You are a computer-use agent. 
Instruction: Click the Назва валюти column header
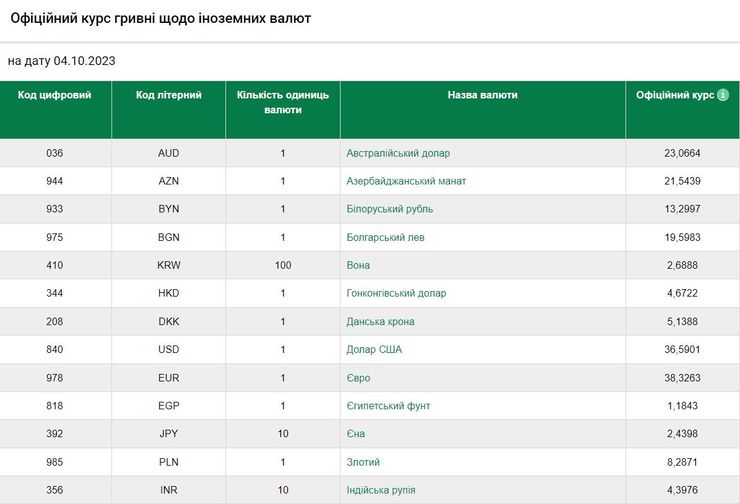coord(483,95)
